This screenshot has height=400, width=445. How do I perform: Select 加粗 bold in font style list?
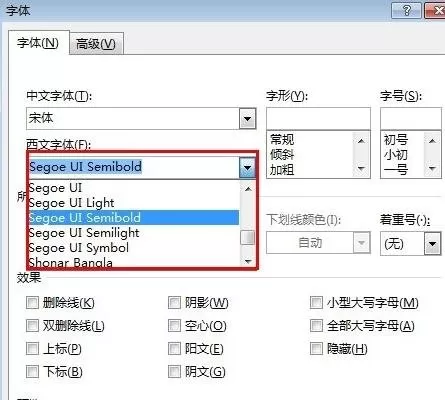(x=282, y=170)
